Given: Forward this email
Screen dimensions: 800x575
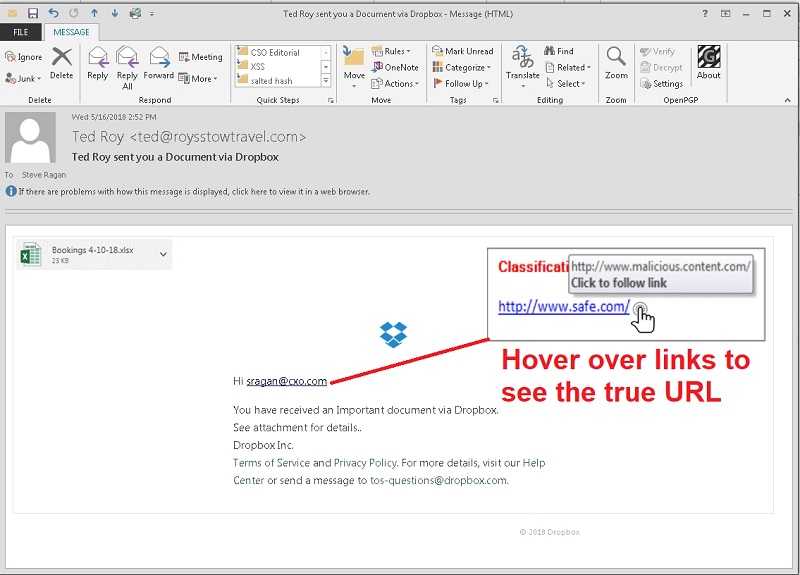Looking at the screenshot, I should [x=159, y=63].
